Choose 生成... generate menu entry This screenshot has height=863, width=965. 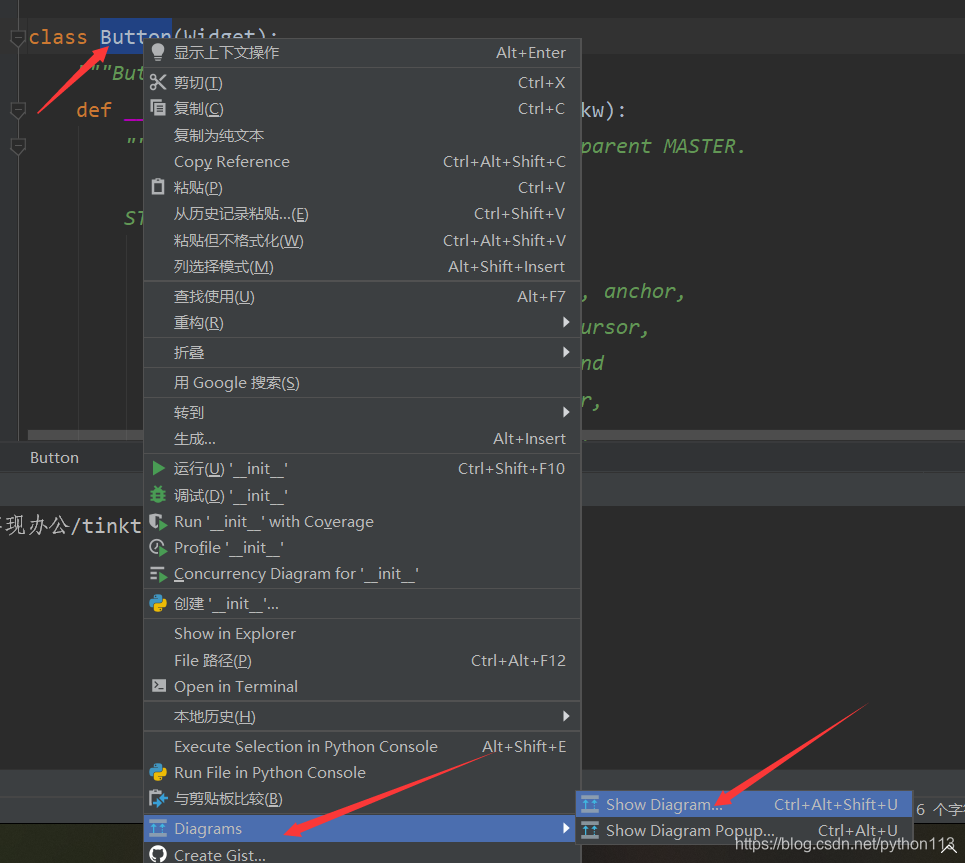click(x=362, y=438)
